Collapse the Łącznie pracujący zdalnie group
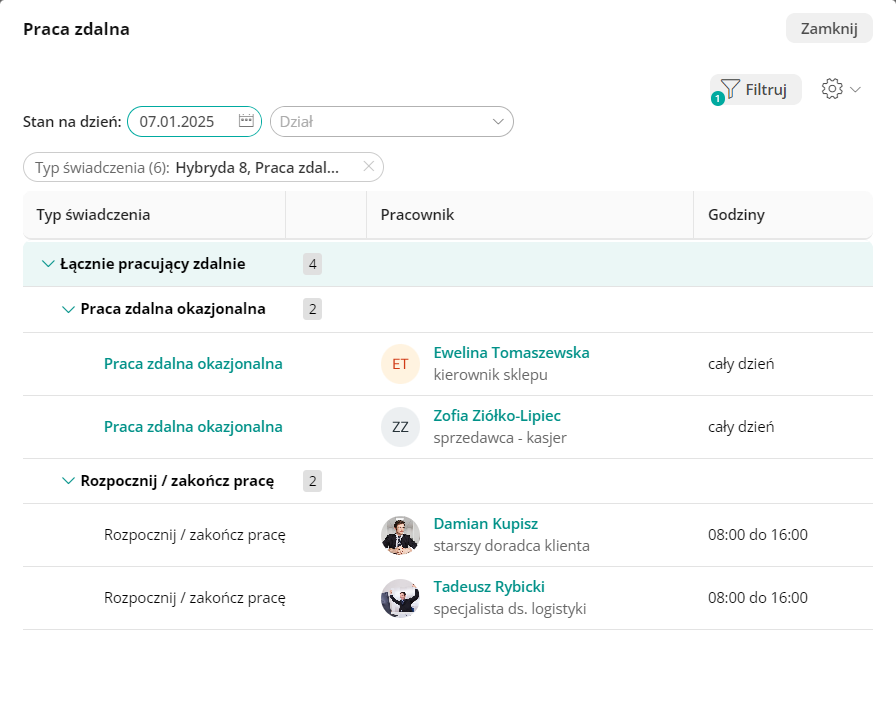The height and width of the screenshot is (713, 896). click(48, 264)
